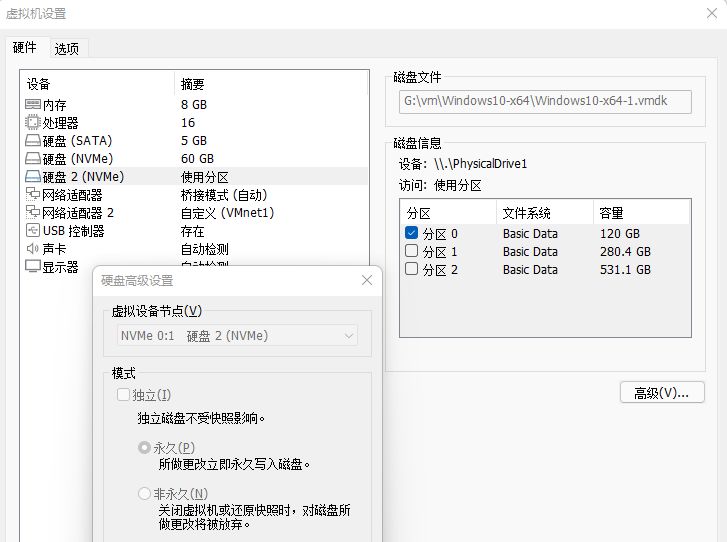Click the 分区 column header

coord(419,213)
